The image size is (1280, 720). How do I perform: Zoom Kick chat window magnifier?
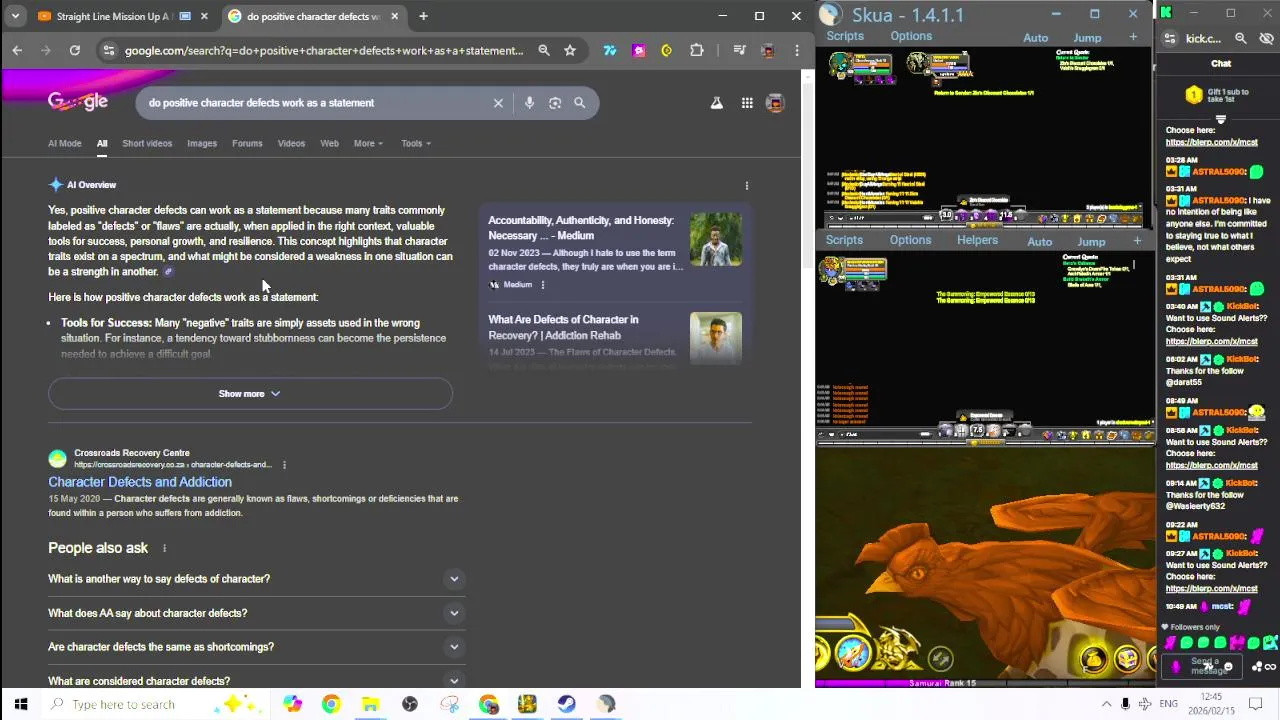coord(1240,38)
